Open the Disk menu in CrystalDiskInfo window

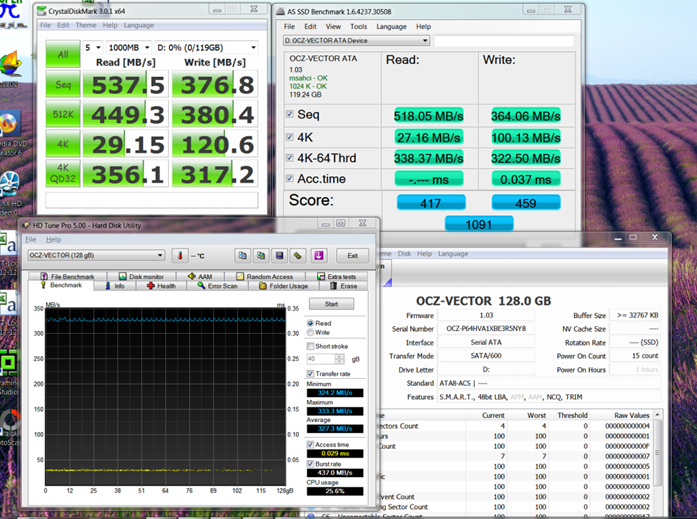tap(404, 254)
